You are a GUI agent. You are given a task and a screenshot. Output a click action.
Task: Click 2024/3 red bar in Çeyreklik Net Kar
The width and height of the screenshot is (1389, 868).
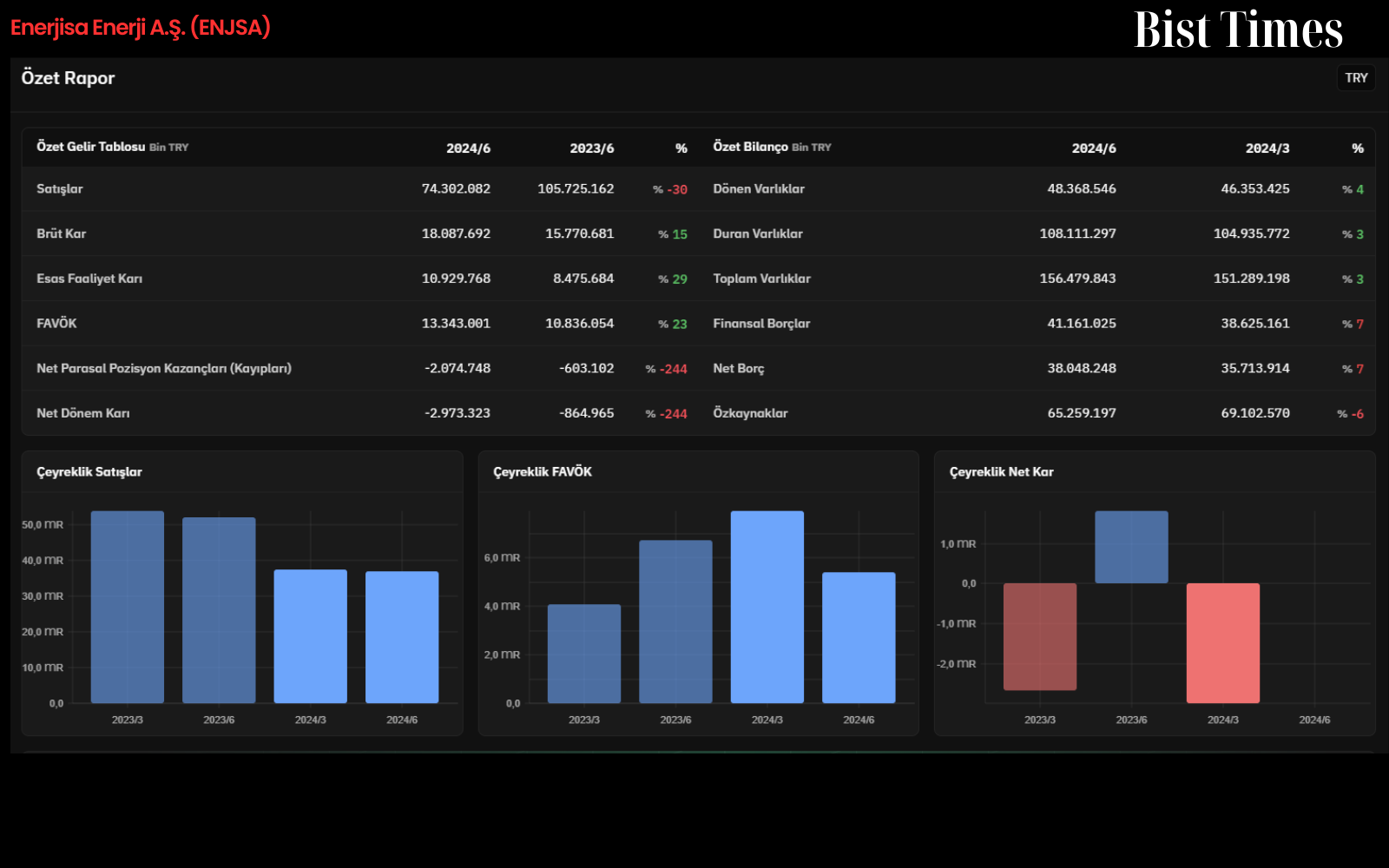pyautogui.click(x=1223, y=643)
